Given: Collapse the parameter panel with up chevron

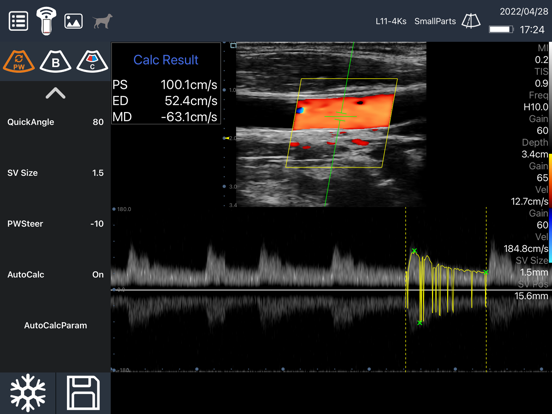Looking at the screenshot, I should 55,93.
